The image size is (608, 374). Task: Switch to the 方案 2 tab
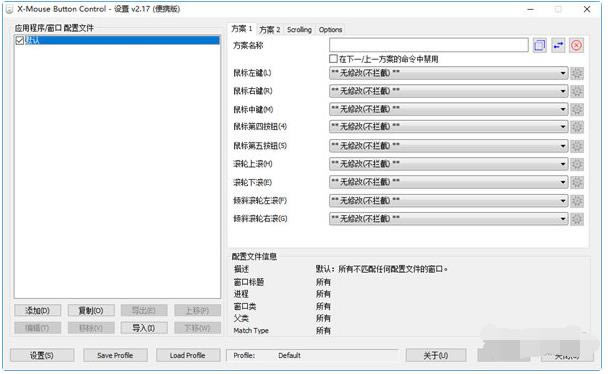269,30
